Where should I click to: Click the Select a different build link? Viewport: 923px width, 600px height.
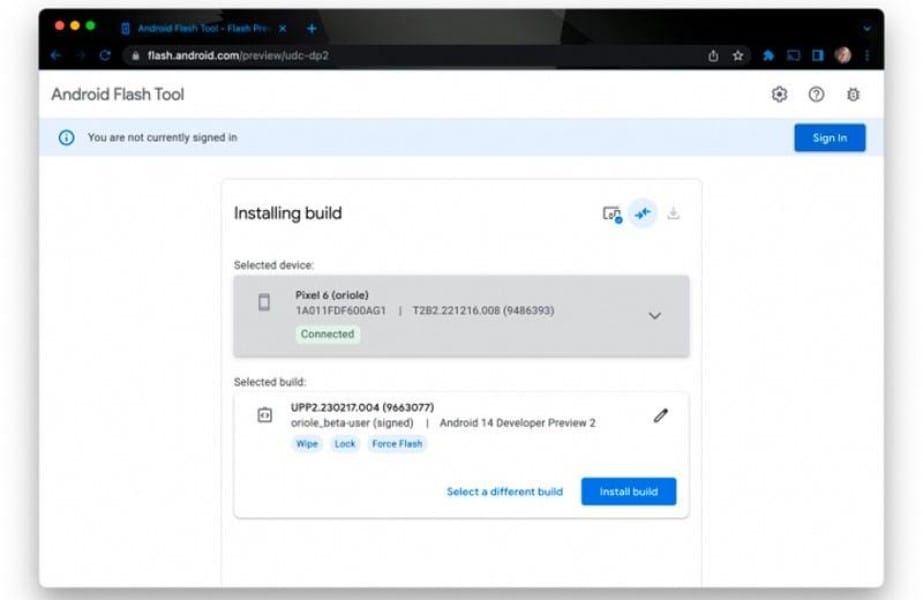coord(504,492)
